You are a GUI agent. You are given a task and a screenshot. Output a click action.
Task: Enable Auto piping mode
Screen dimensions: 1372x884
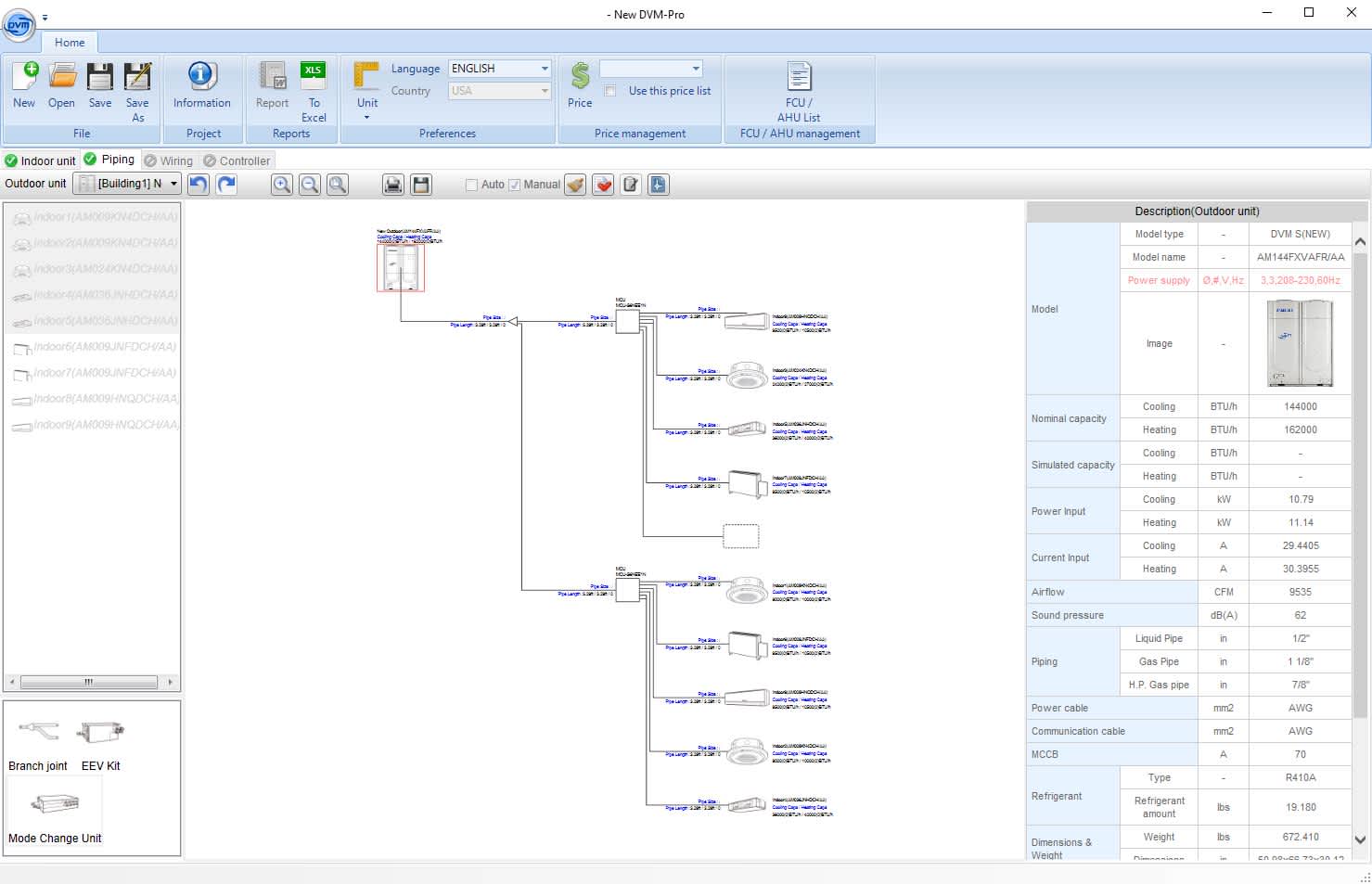coord(471,185)
